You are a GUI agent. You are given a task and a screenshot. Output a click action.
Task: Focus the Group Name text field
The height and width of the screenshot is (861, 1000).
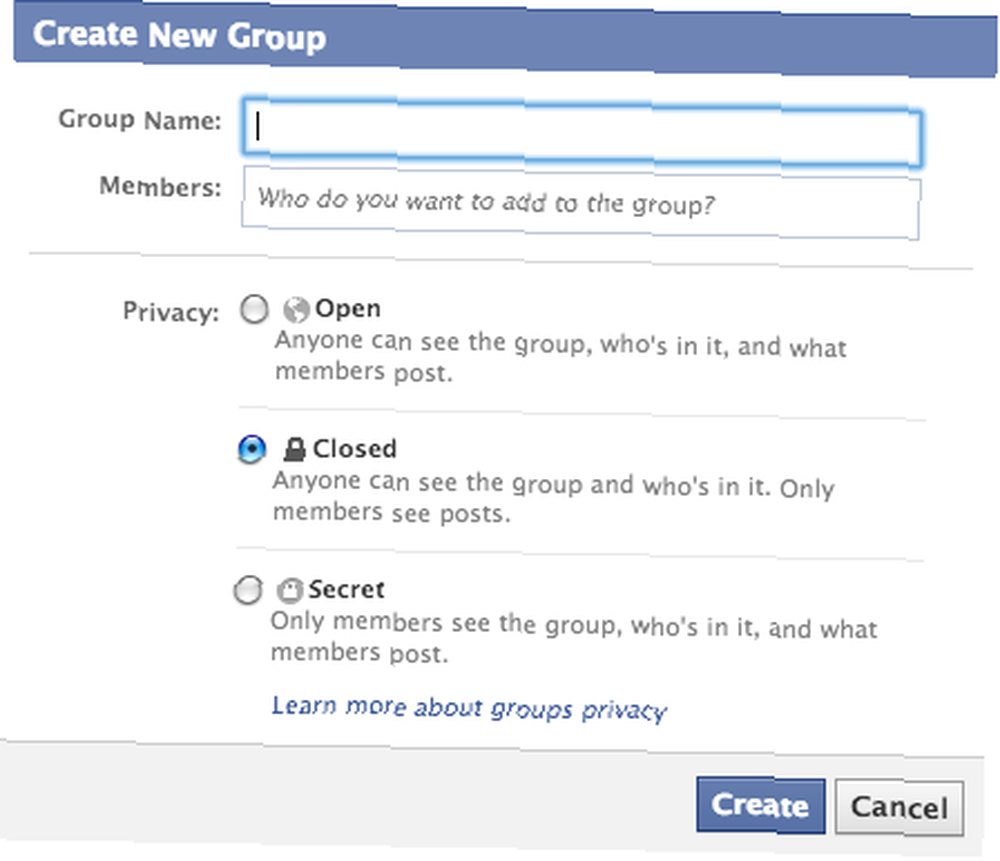[x=581, y=131]
